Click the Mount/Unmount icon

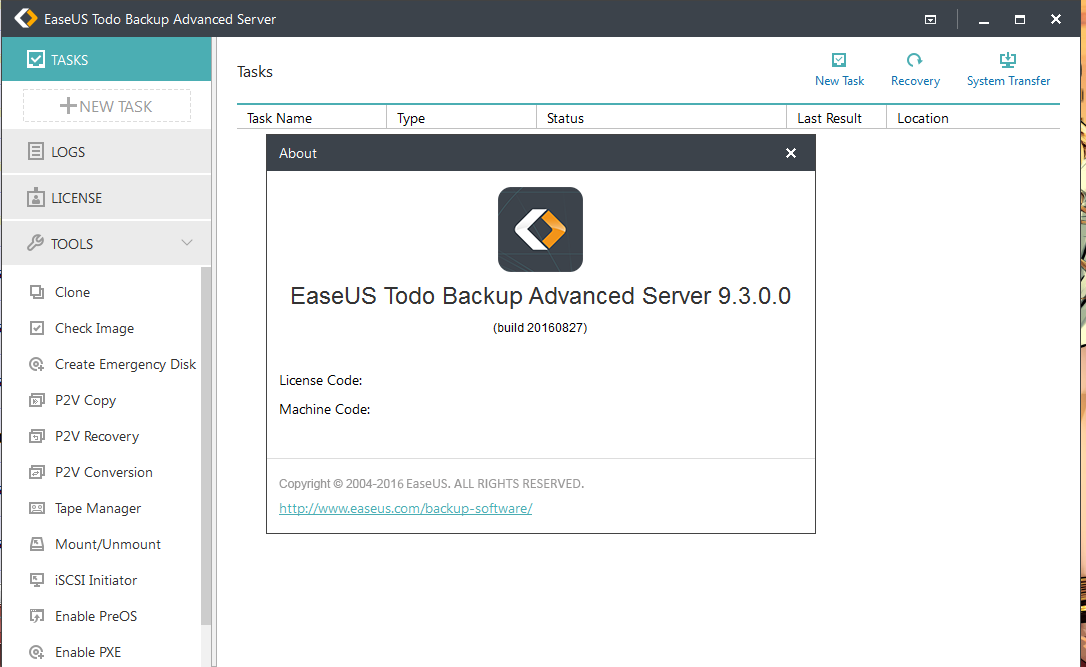click(x=37, y=544)
